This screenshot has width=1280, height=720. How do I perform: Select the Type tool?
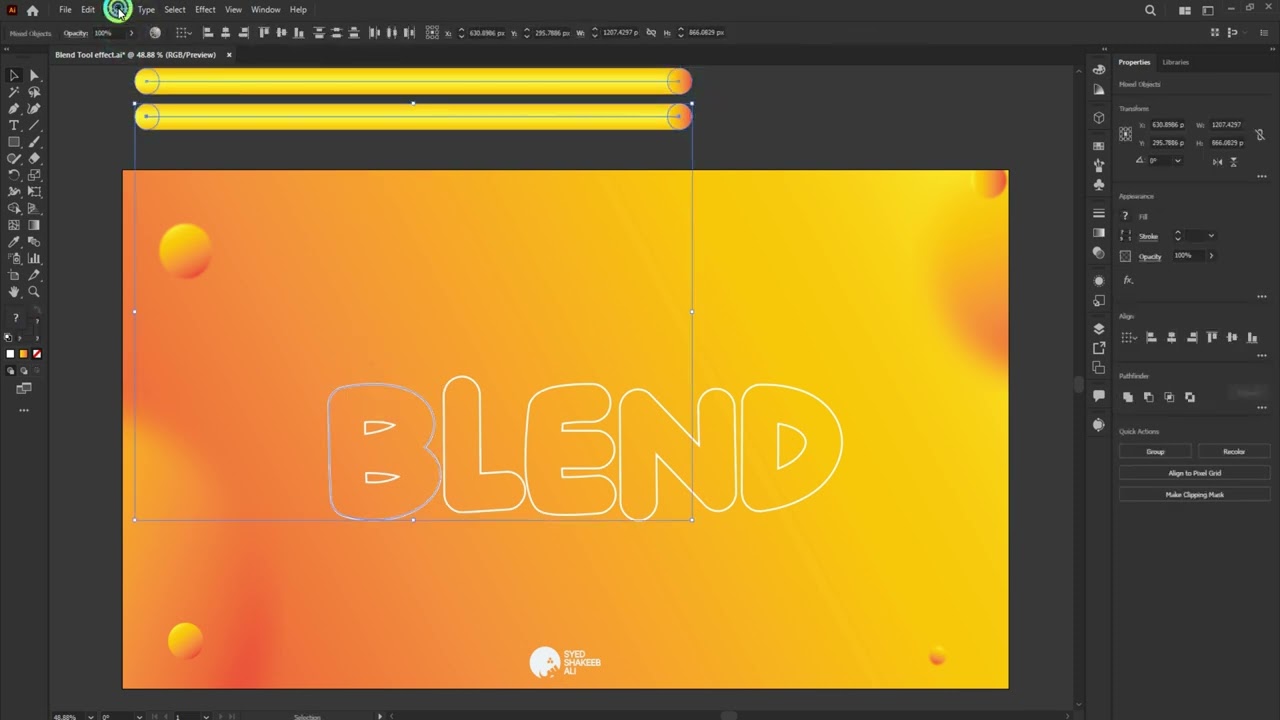[14, 125]
